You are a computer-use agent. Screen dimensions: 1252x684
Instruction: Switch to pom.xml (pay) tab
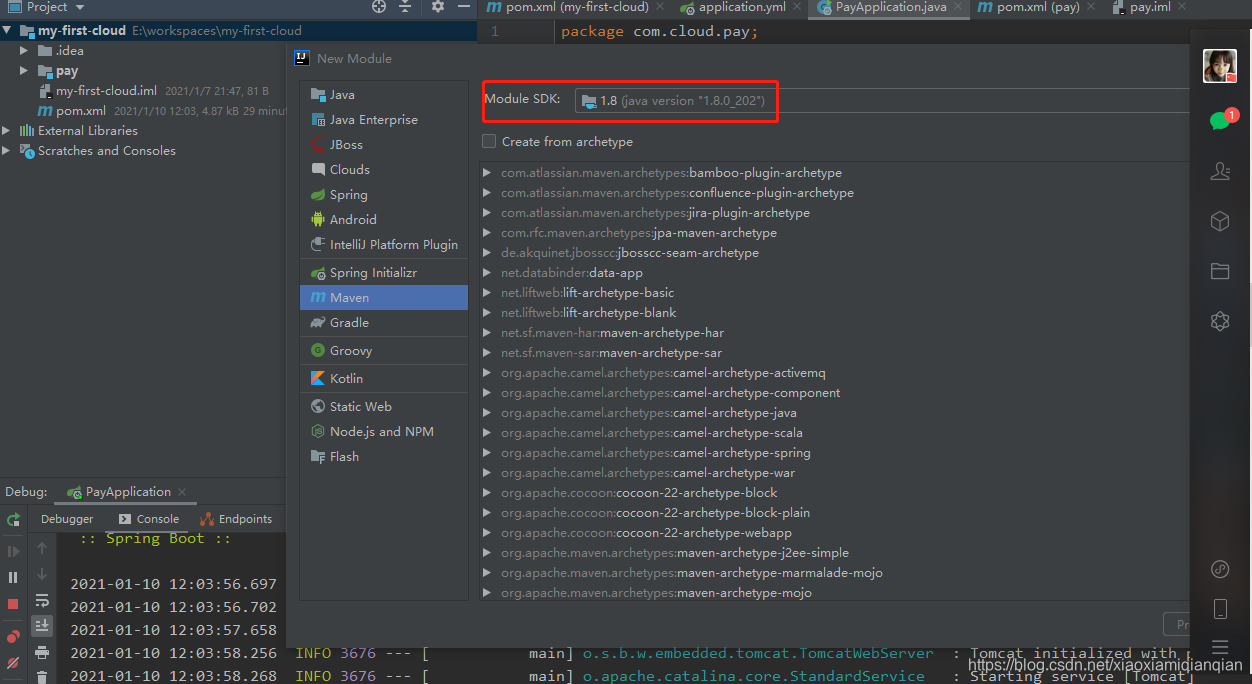point(1036,7)
